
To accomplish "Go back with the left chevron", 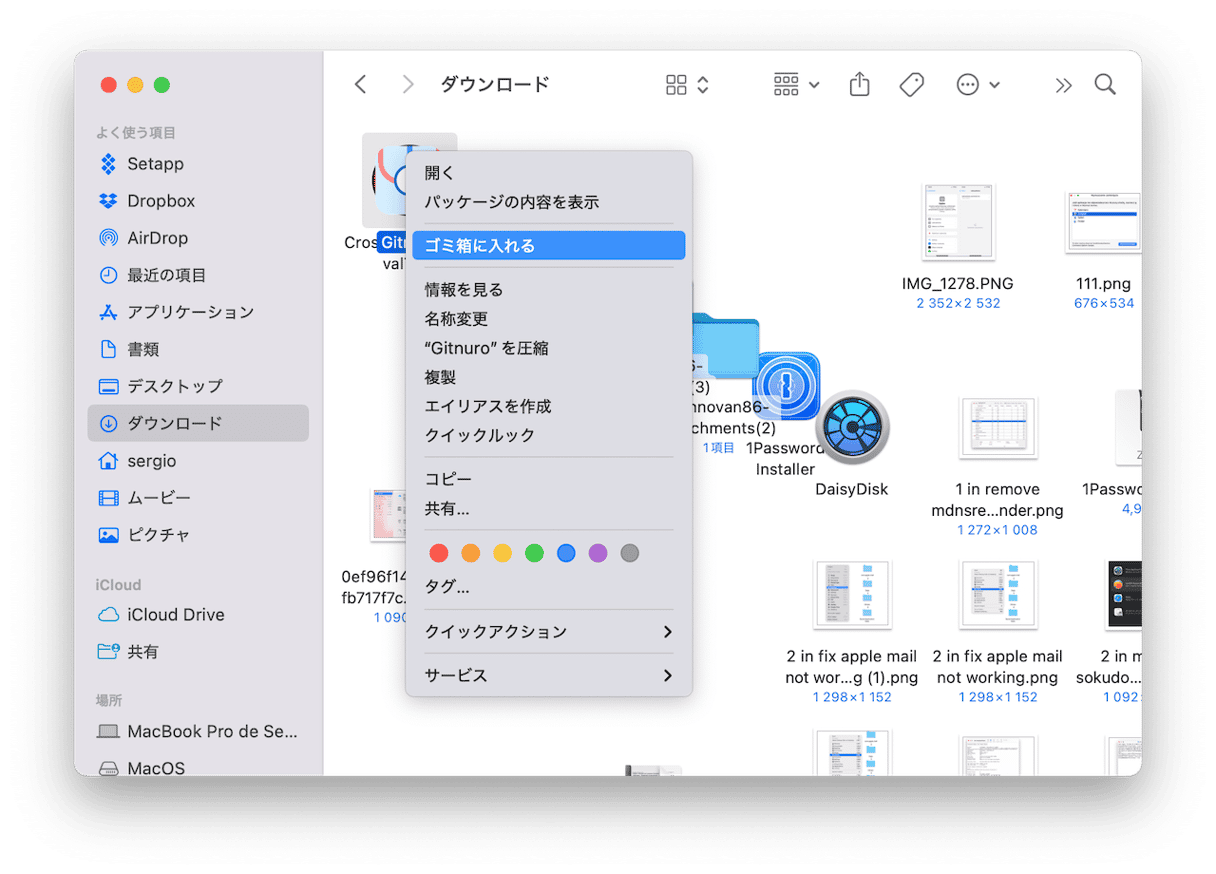I will coord(361,85).
